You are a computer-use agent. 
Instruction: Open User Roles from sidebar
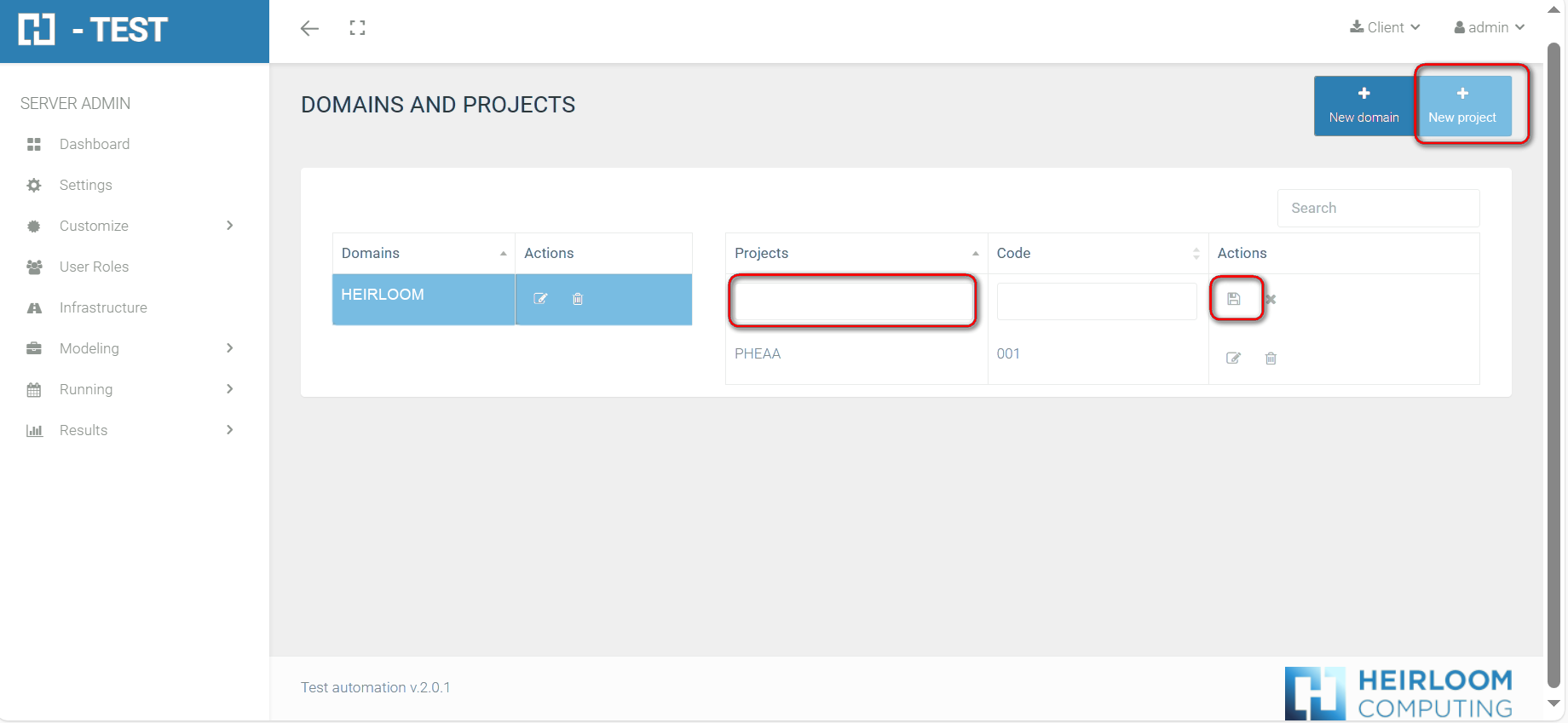click(x=94, y=267)
